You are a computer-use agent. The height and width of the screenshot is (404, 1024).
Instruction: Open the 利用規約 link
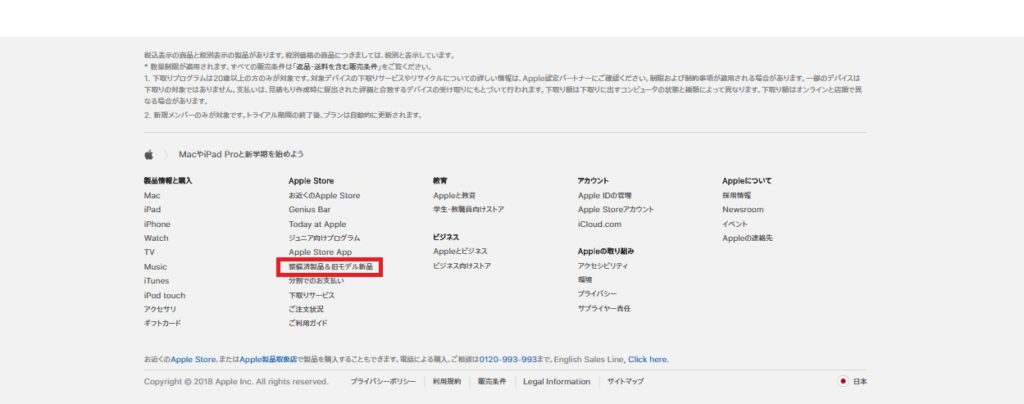pos(447,382)
